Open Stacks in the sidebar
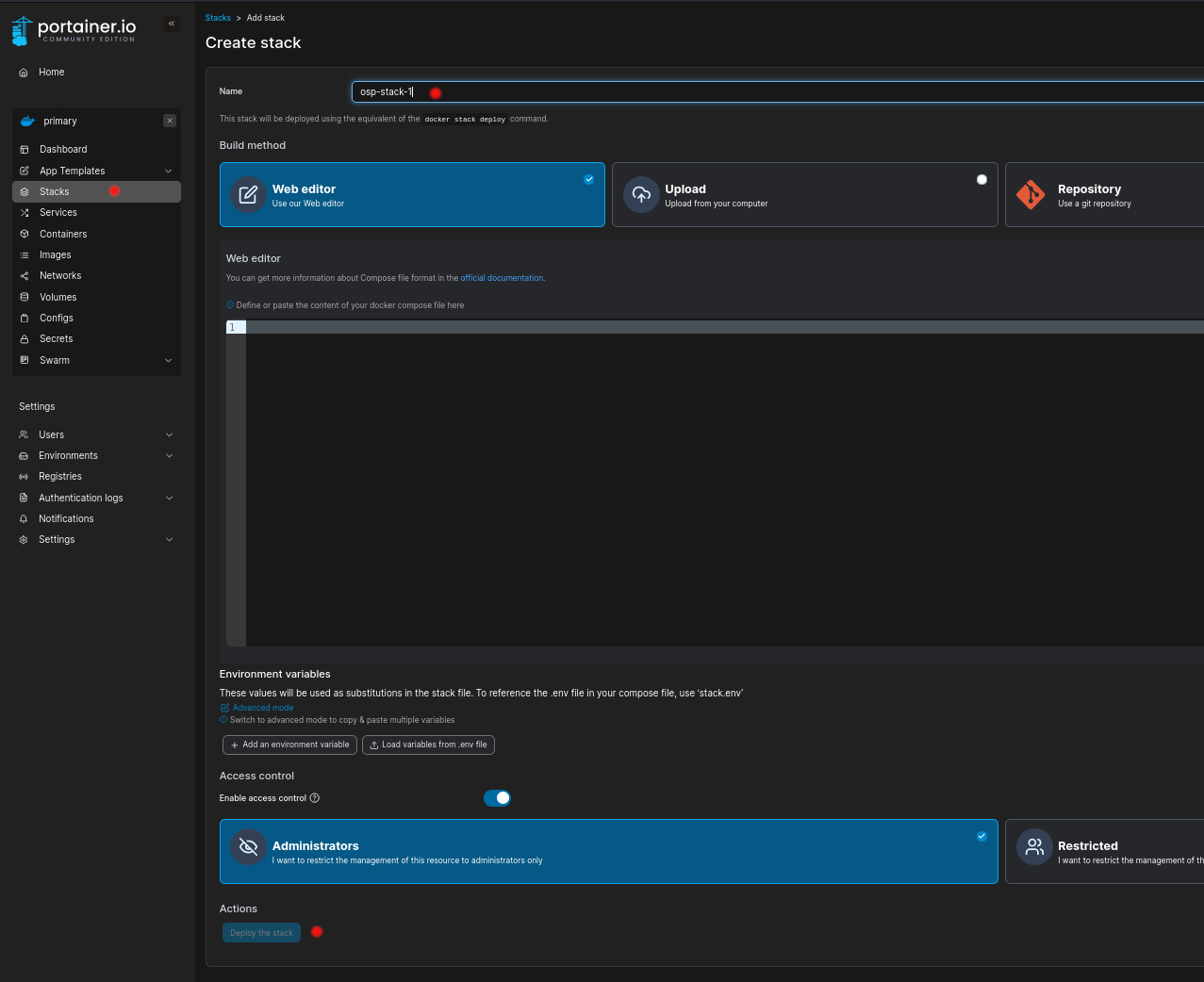 click(x=96, y=191)
